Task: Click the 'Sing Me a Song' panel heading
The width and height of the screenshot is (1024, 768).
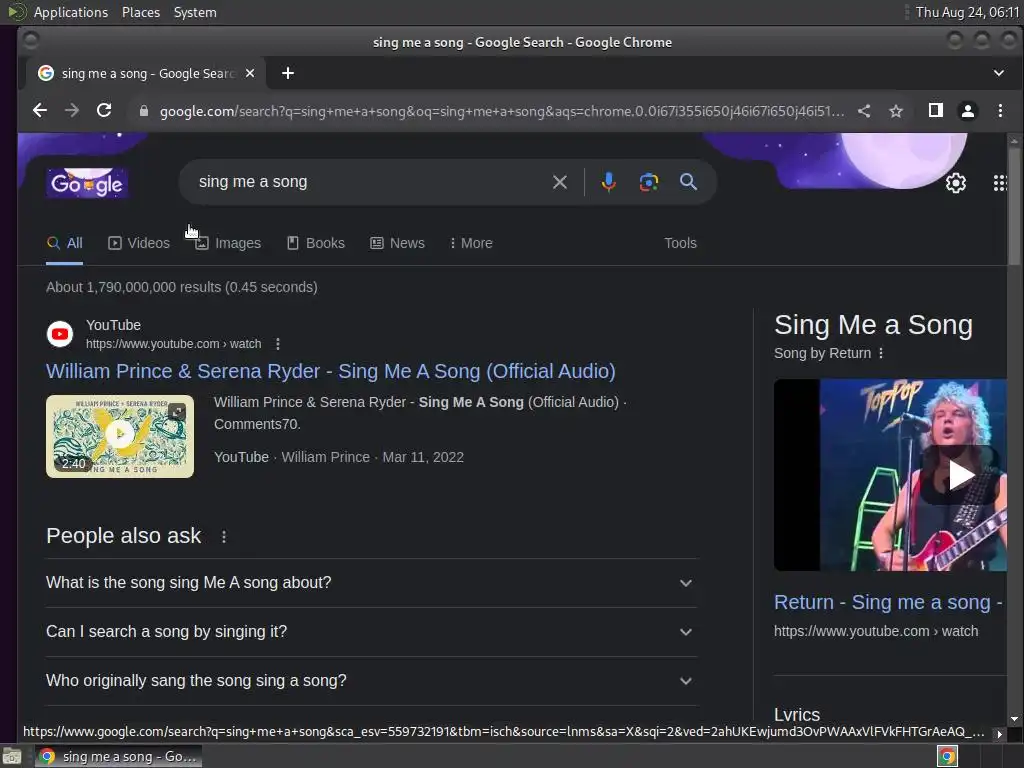Action: point(873,325)
